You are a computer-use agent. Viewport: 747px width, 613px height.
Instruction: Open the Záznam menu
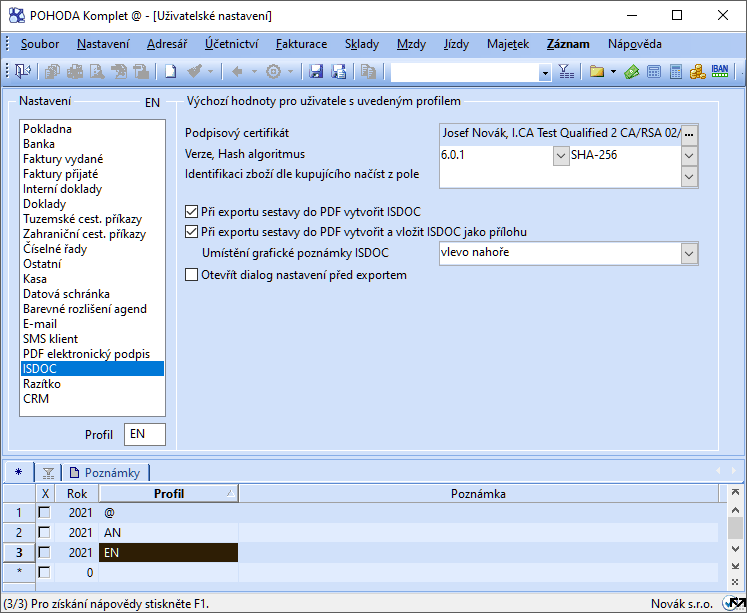(568, 44)
